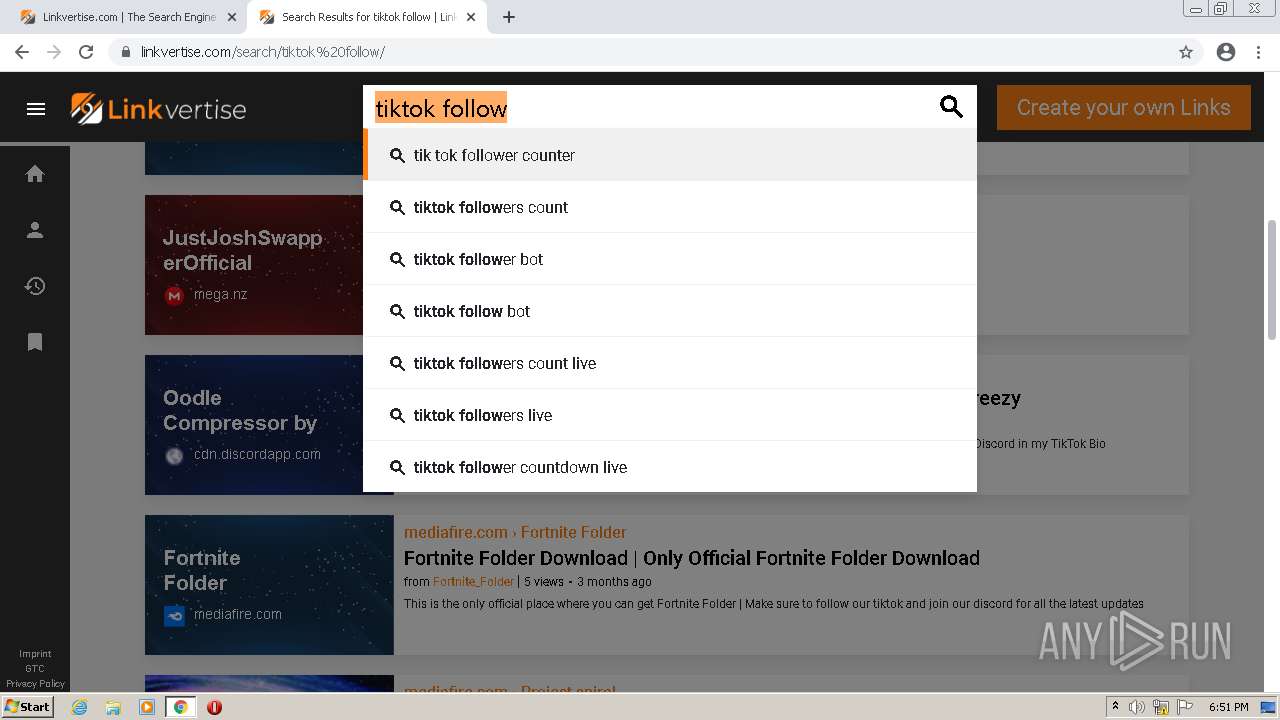Select suggestion tik tok follower counter
The image size is (1280, 720).
click(x=670, y=155)
